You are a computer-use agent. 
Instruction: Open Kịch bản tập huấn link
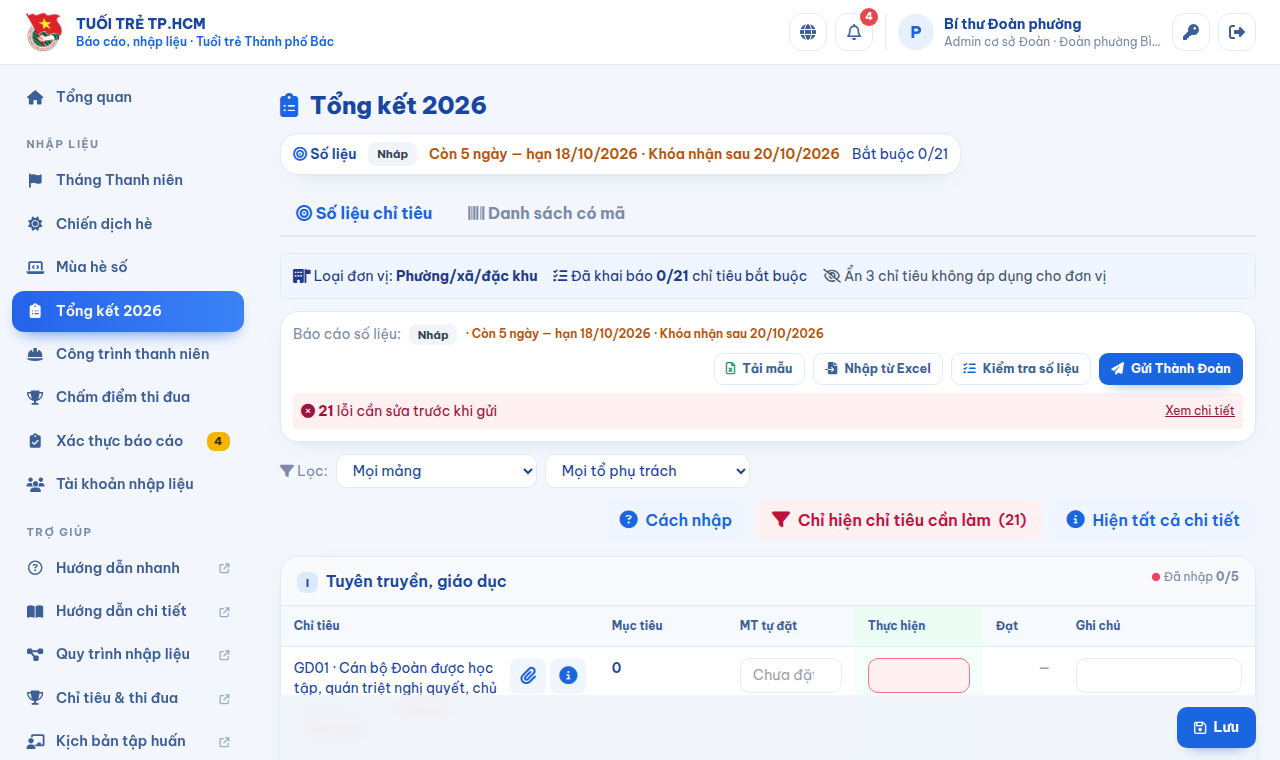[128, 741]
